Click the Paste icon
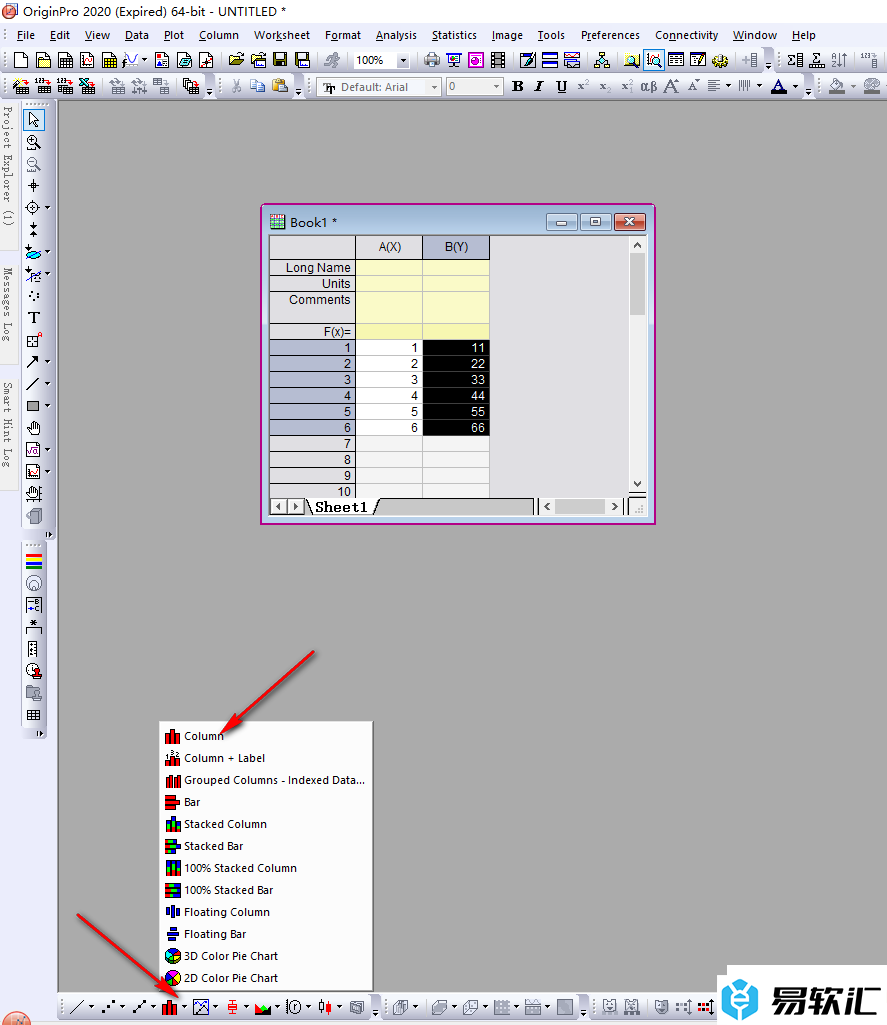 click(280, 86)
